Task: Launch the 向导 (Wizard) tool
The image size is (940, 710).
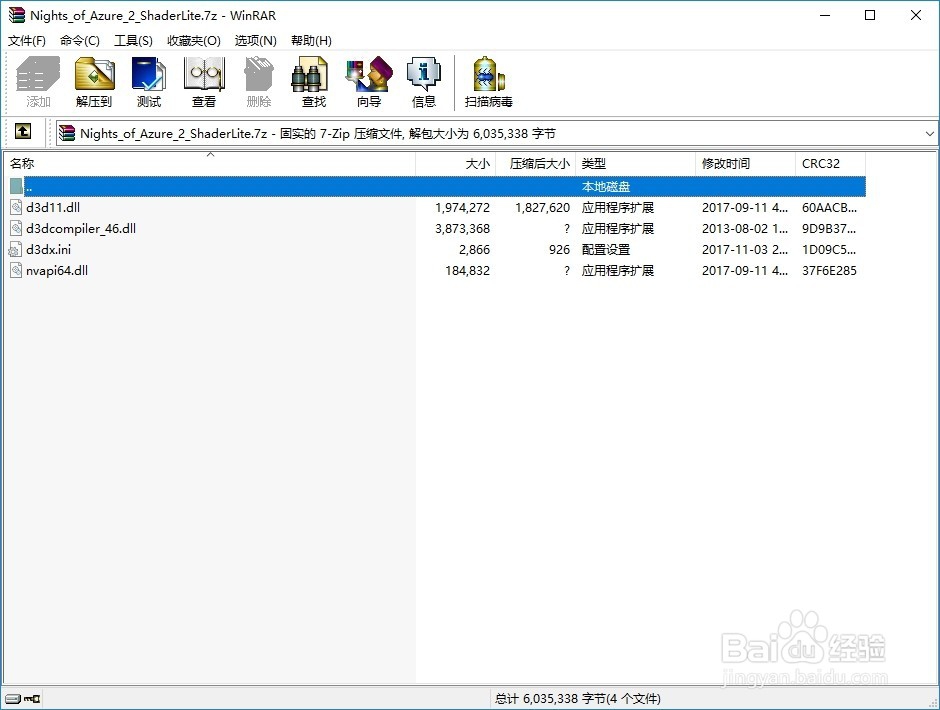Action: click(369, 82)
